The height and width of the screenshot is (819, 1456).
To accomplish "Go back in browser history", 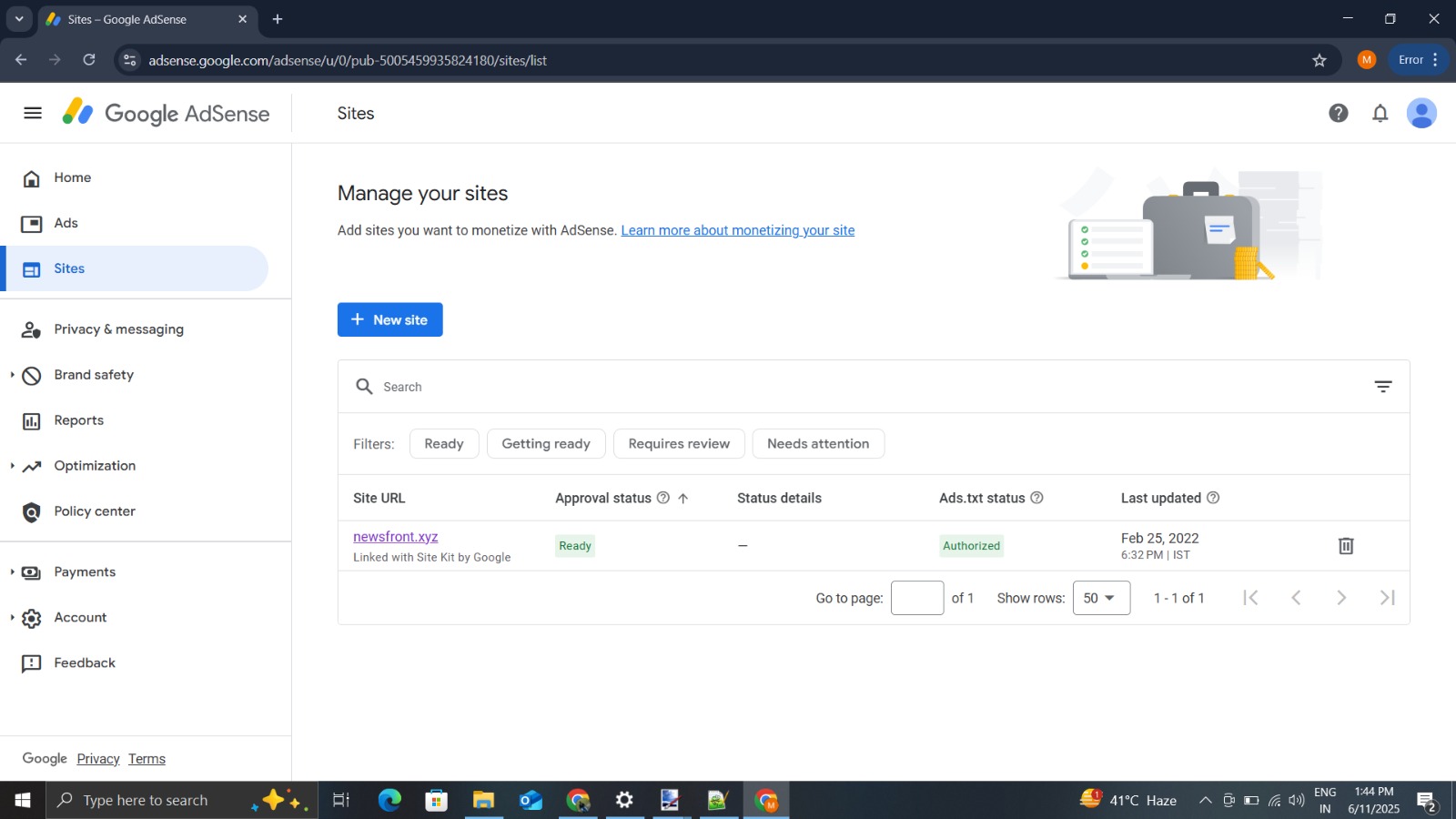I will [x=21, y=60].
